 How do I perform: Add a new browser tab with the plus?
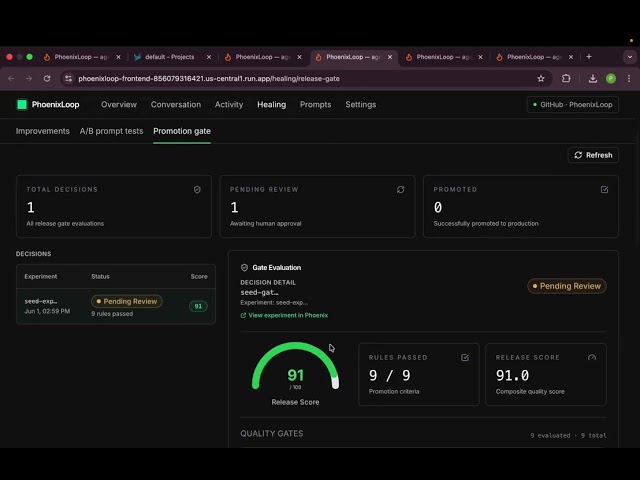click(x=589, y=57)
